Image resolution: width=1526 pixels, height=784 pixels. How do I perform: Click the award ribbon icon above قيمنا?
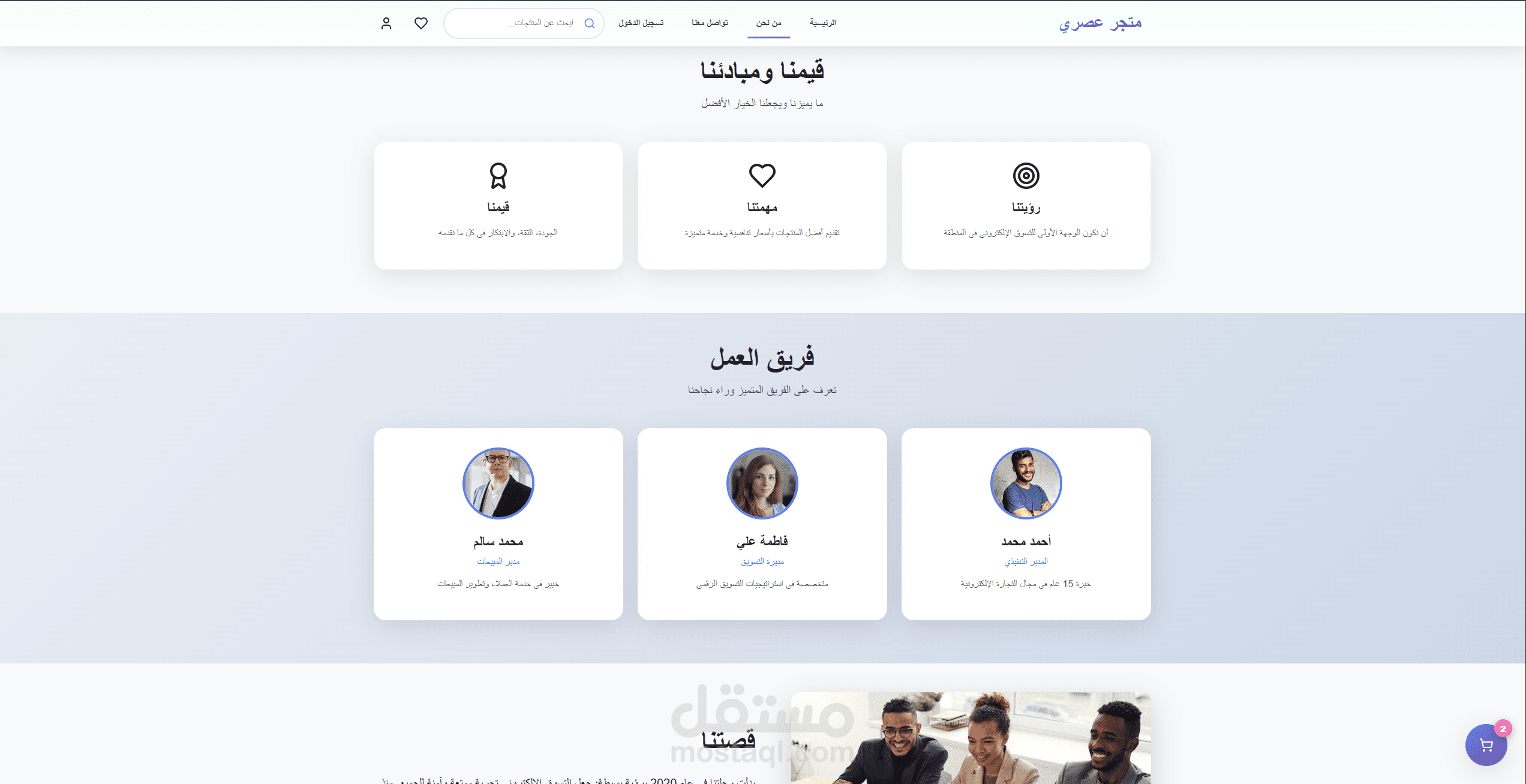point(498,176)
